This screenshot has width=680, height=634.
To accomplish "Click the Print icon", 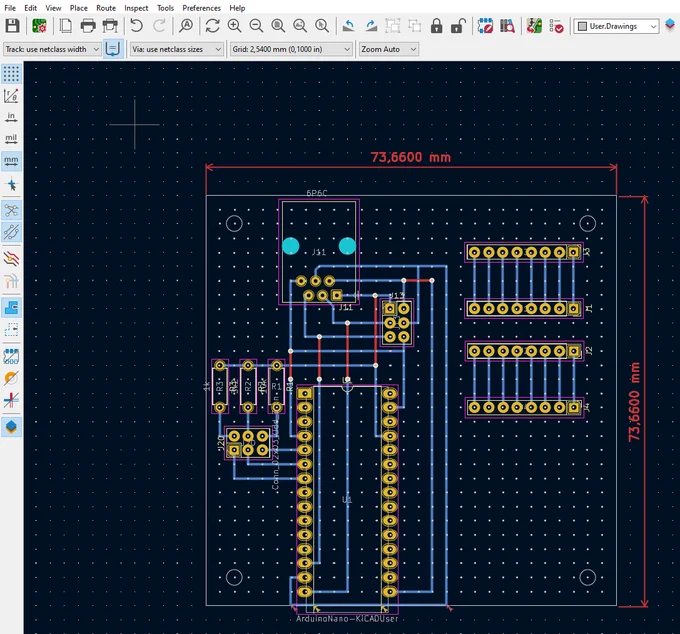I will pos(88,26).
